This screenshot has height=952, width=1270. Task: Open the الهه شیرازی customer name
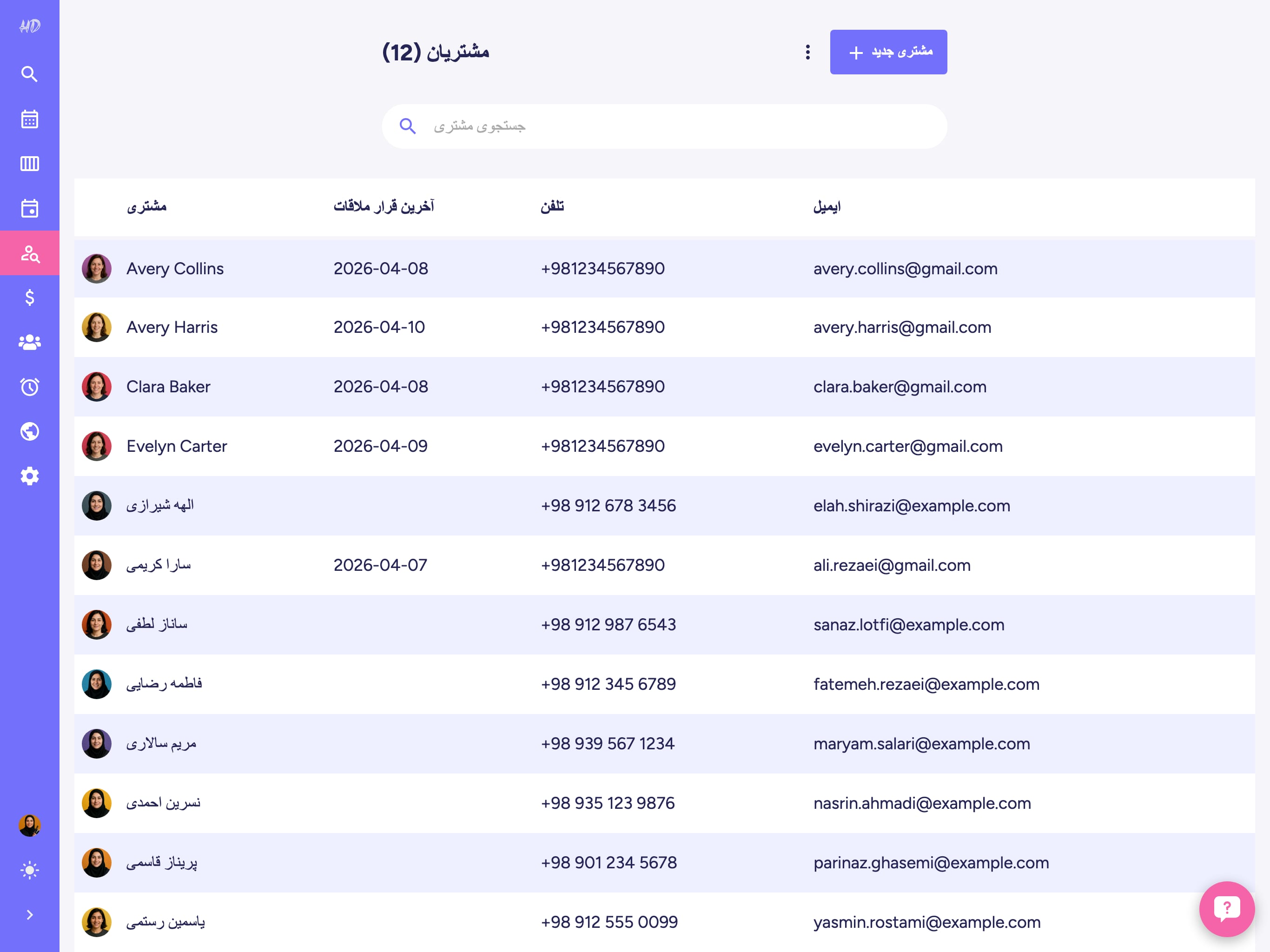pyautogui.click(x=160, y=505)
